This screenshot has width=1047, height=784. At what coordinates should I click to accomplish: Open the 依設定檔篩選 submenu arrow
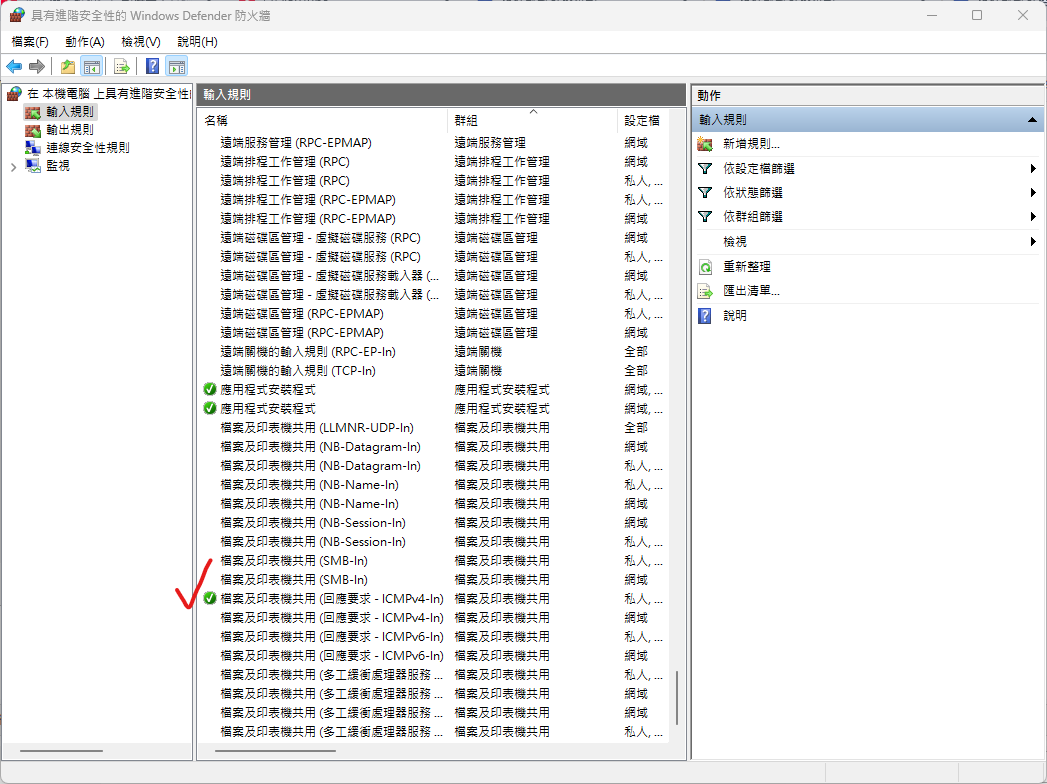(x=1033, y=168)
